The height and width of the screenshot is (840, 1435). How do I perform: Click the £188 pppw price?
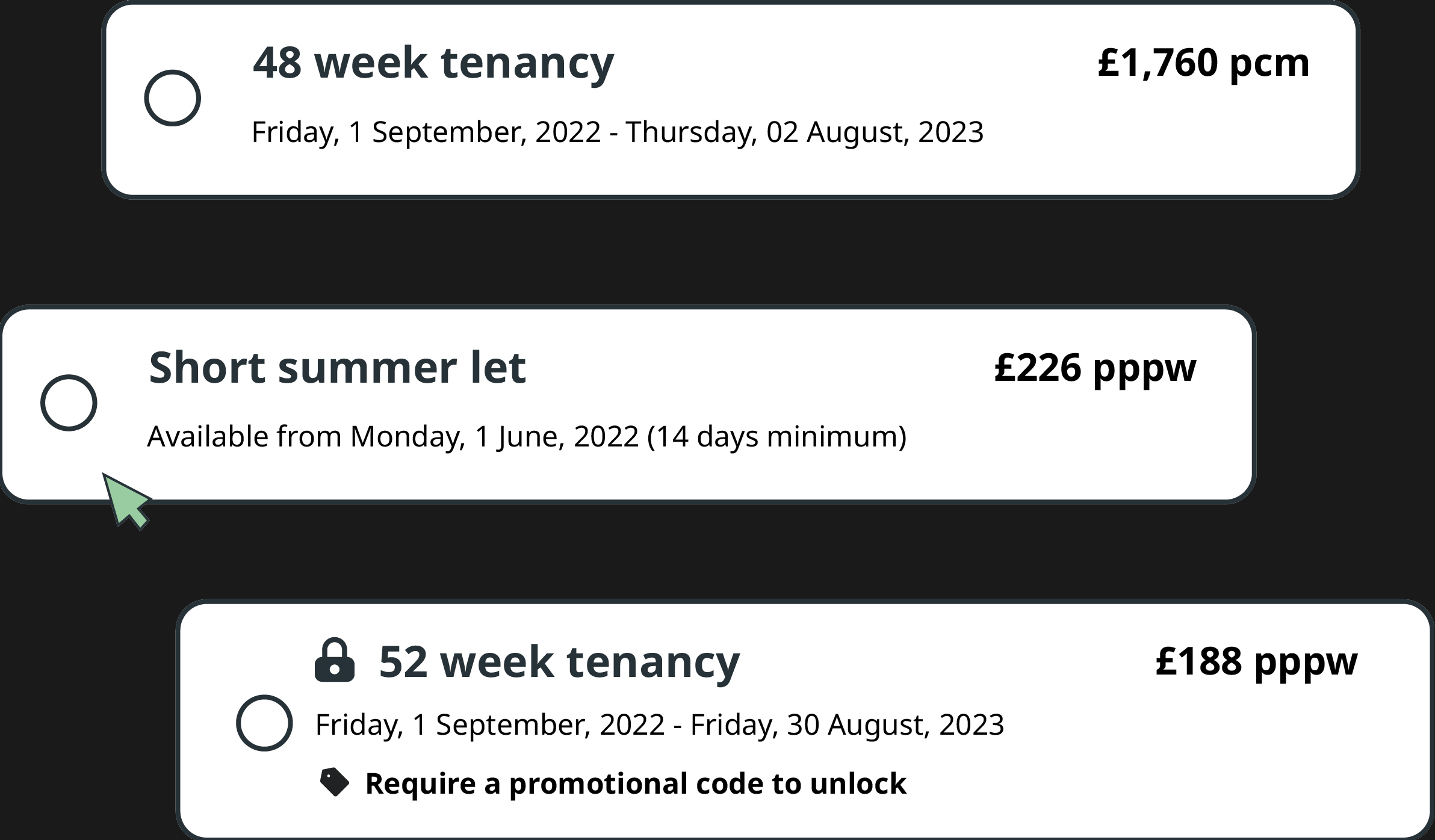coord(1256,661)
